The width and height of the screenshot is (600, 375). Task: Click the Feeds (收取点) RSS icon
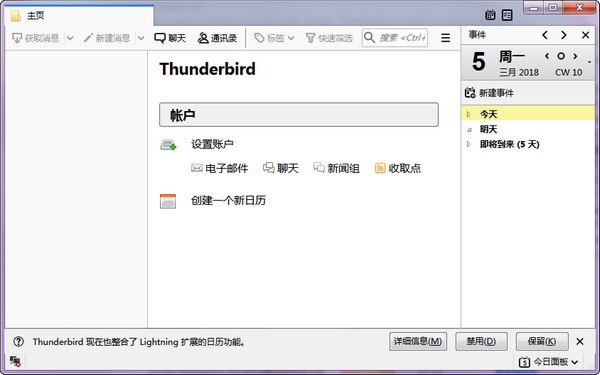tap(380, 168)
